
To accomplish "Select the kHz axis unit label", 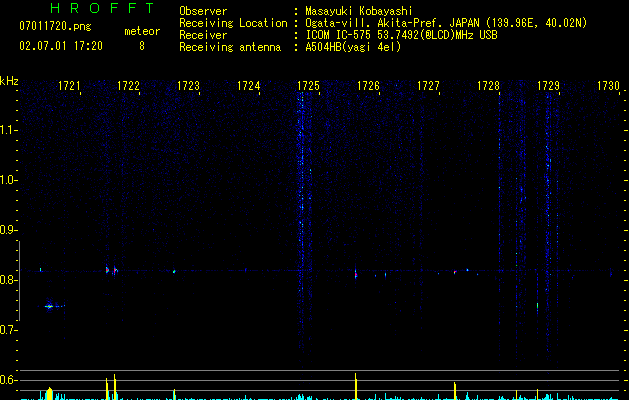I will click(x=9, y=81).
